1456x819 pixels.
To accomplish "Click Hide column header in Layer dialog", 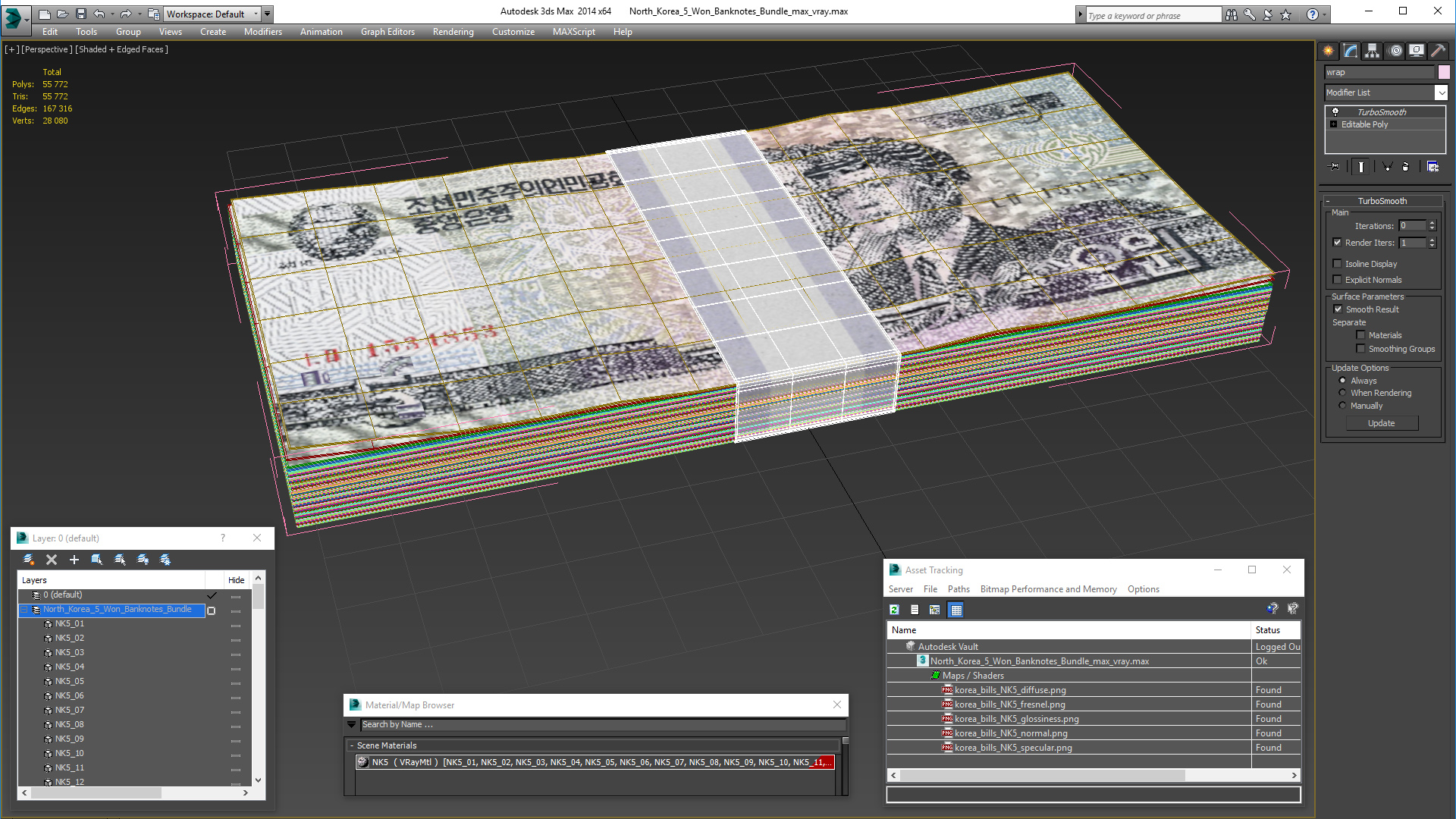I will (237, 580).
